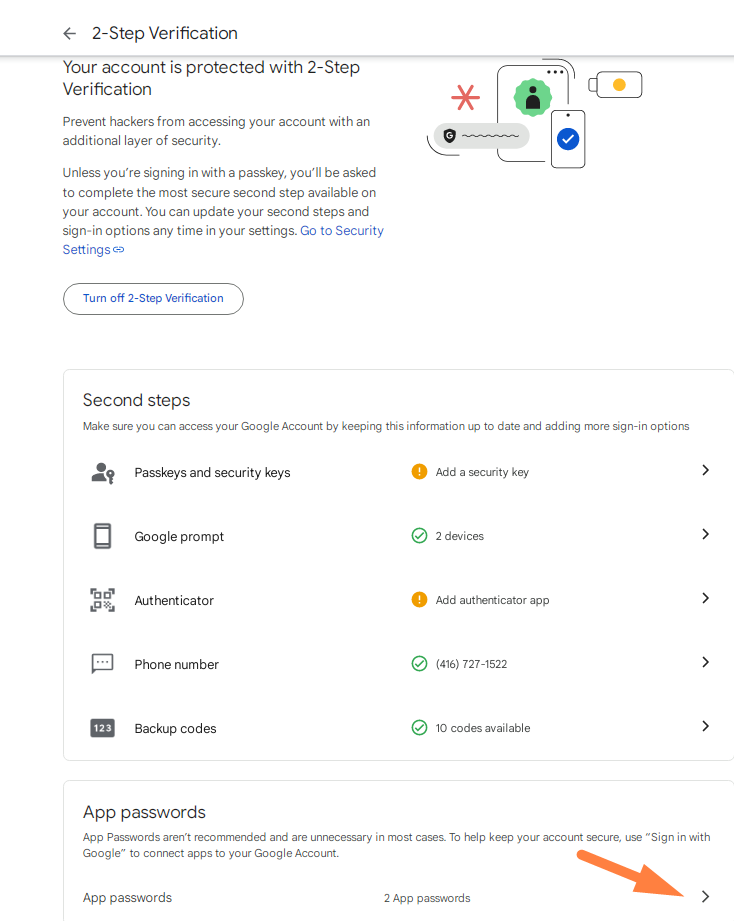The image size is (734, 921).
Task: Click the orange warning icon for security key
Action: (419, 472)
